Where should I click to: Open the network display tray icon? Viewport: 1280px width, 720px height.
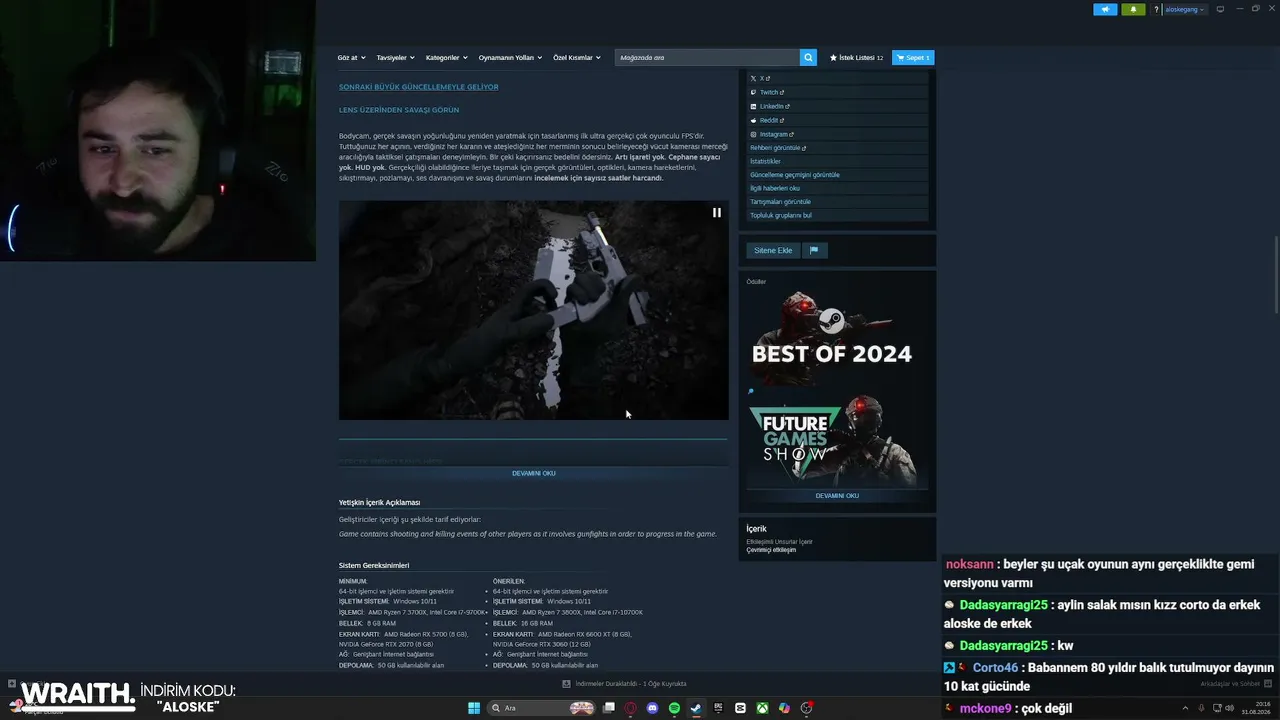[x=1215, y=708]
